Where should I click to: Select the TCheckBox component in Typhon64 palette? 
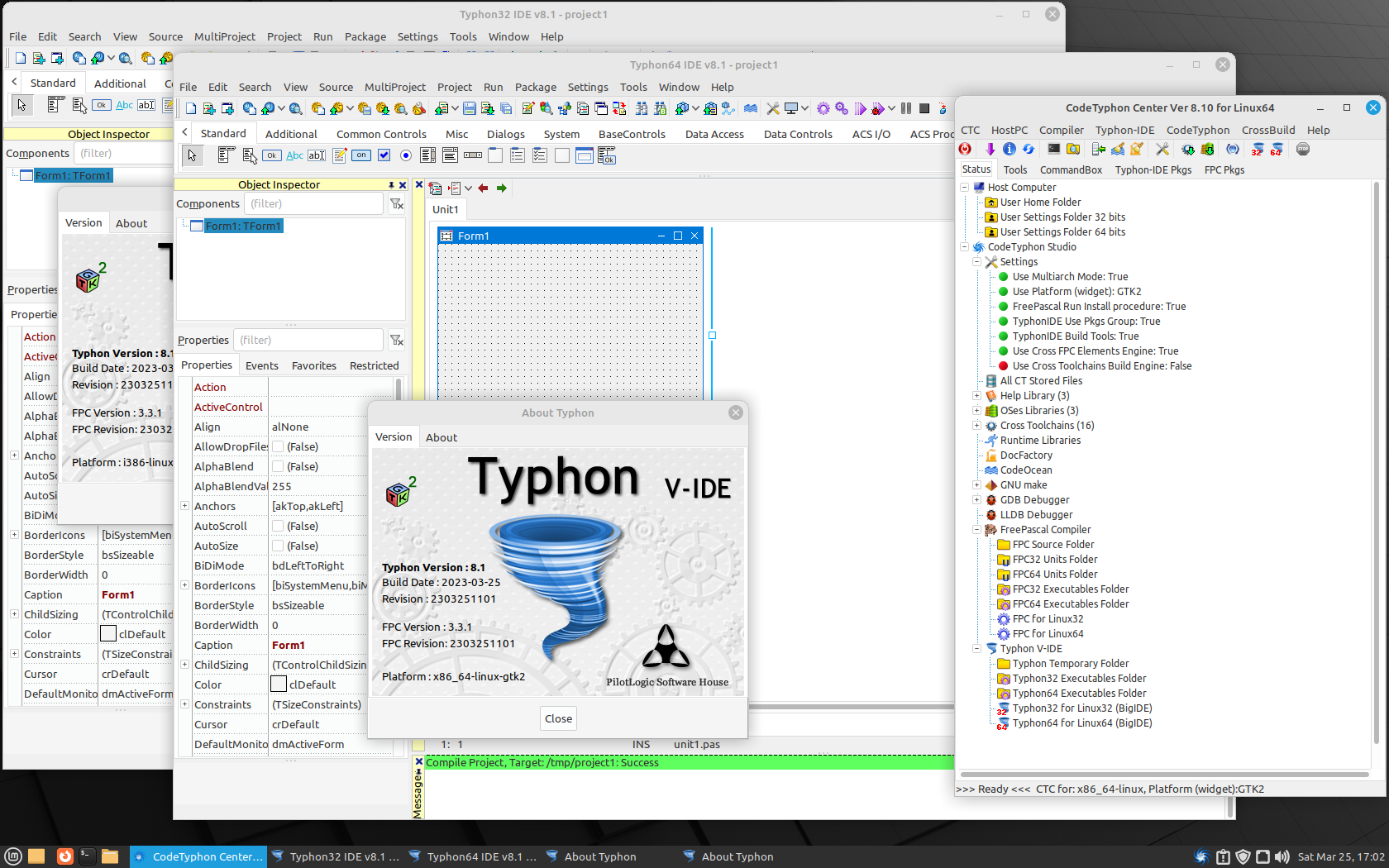click(384, 155)
